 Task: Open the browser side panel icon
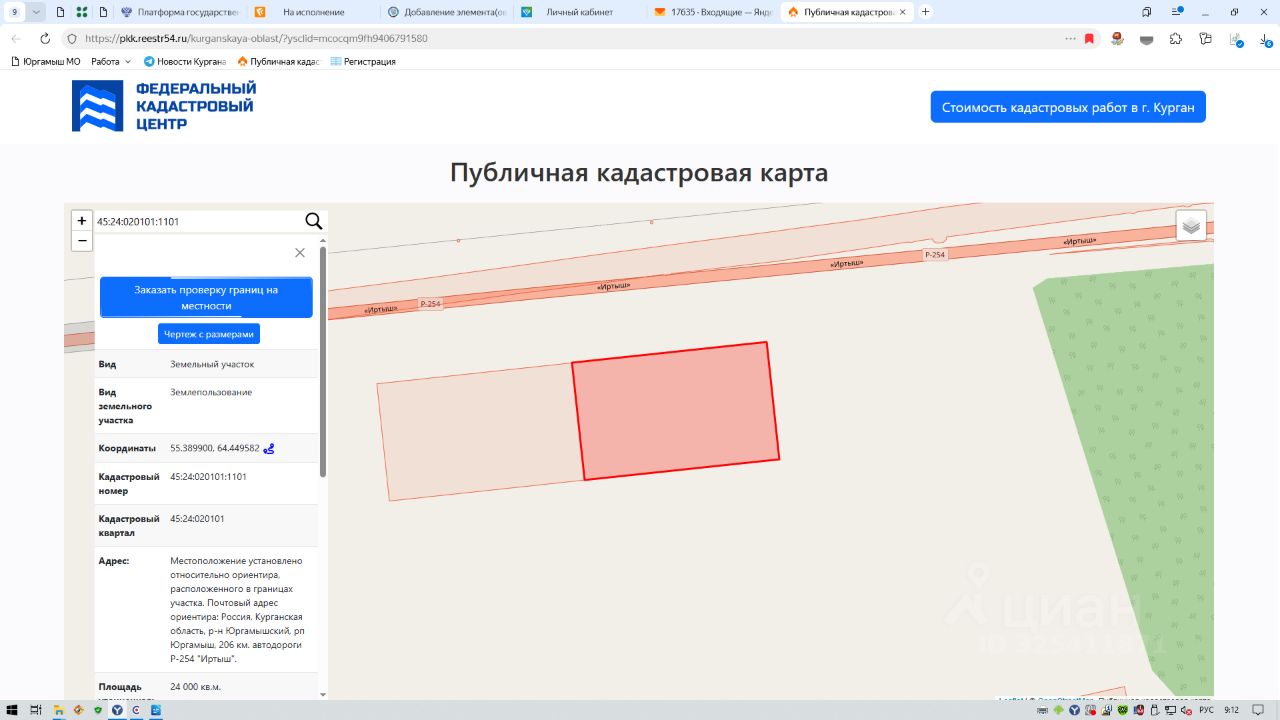(1146, 12)
